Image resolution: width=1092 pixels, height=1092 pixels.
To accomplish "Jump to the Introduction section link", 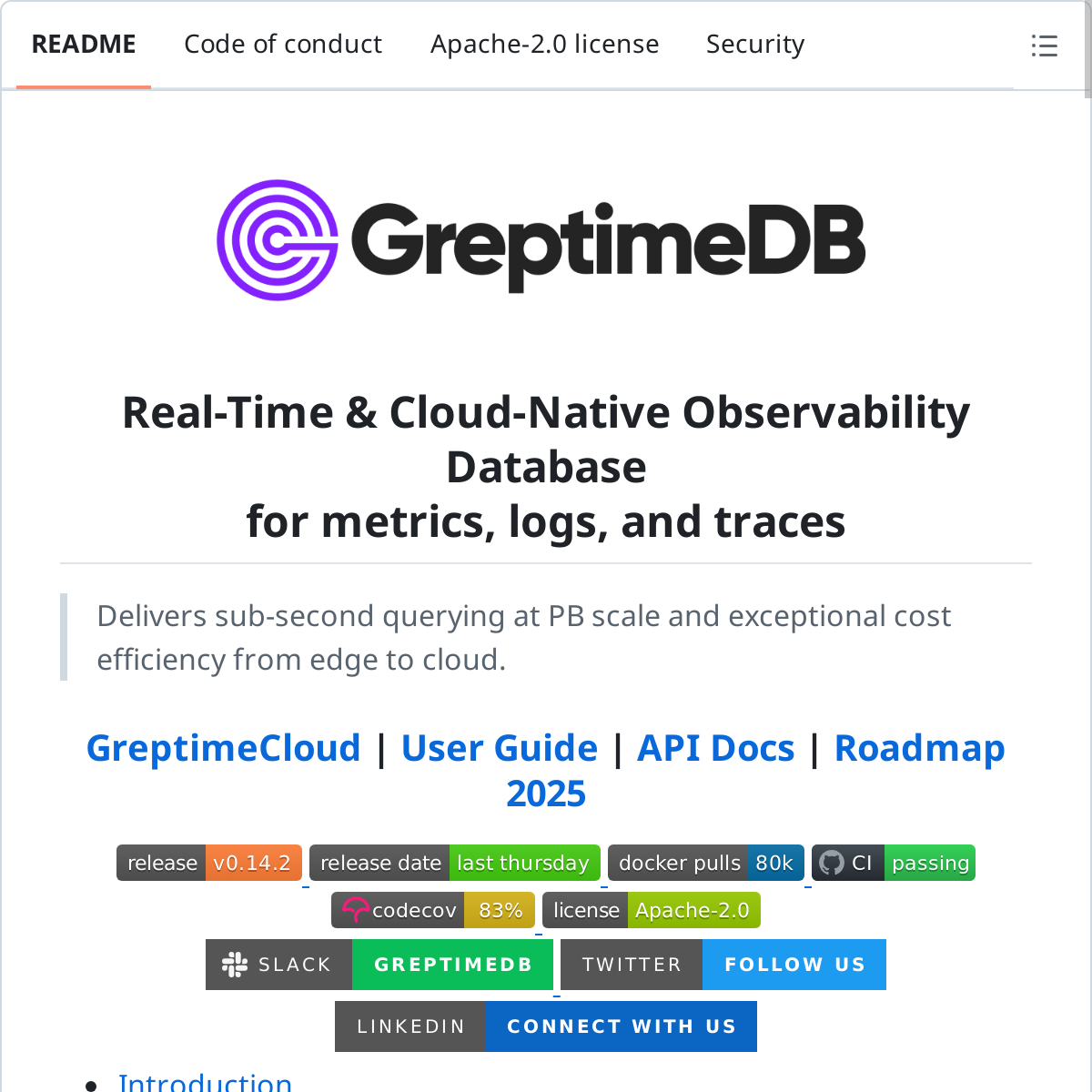I will (x=205, y=1081).
